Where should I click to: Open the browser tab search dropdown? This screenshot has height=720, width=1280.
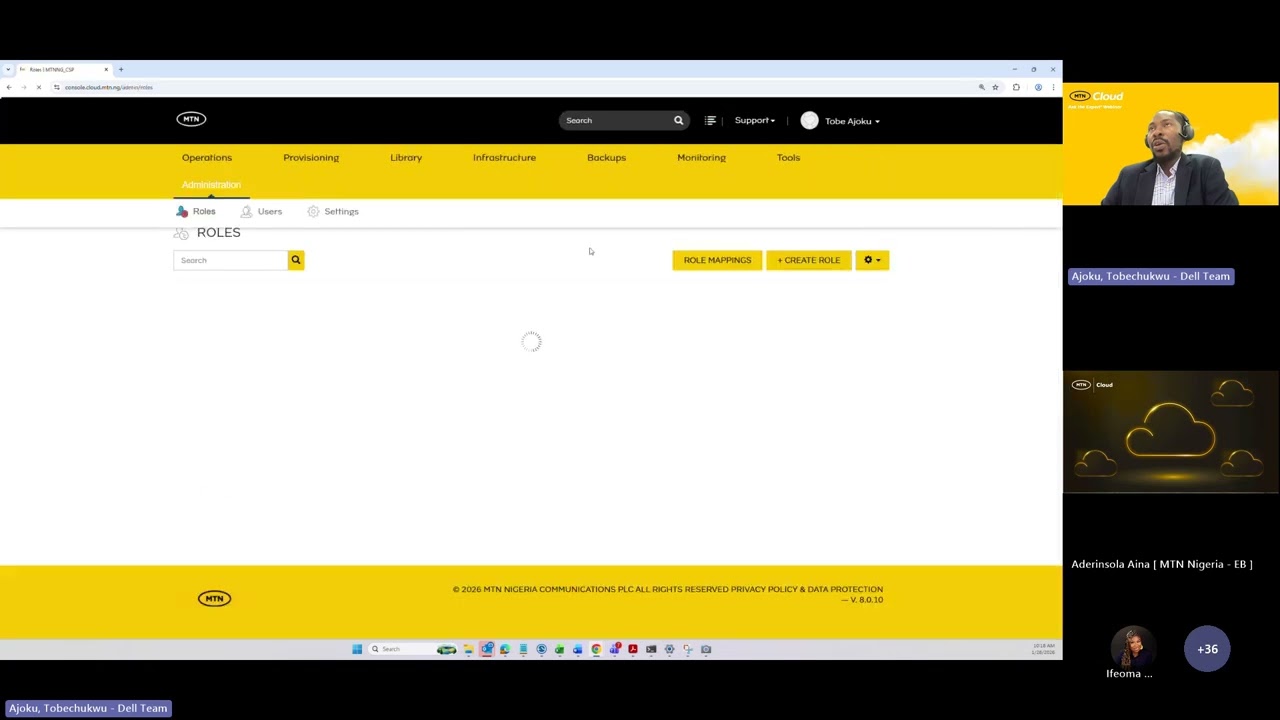(x=8, y=69)
